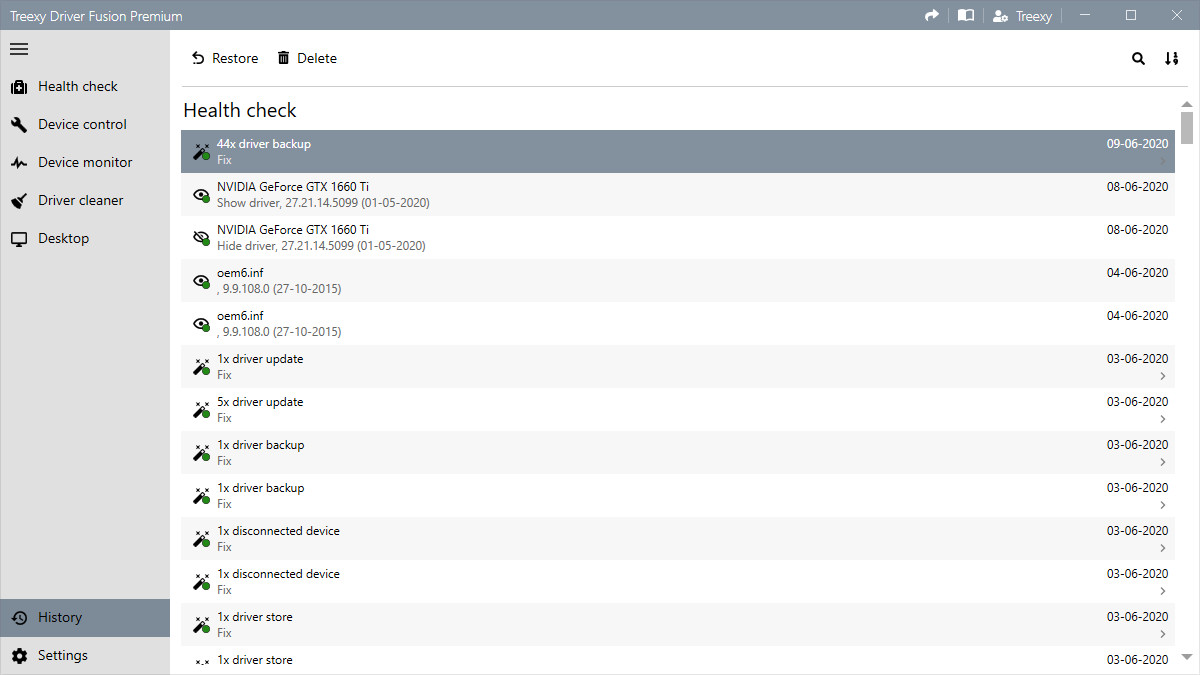Expand the 1x driver update entry
This screenshot has height=675, width=1200.
click(1162, 376)
